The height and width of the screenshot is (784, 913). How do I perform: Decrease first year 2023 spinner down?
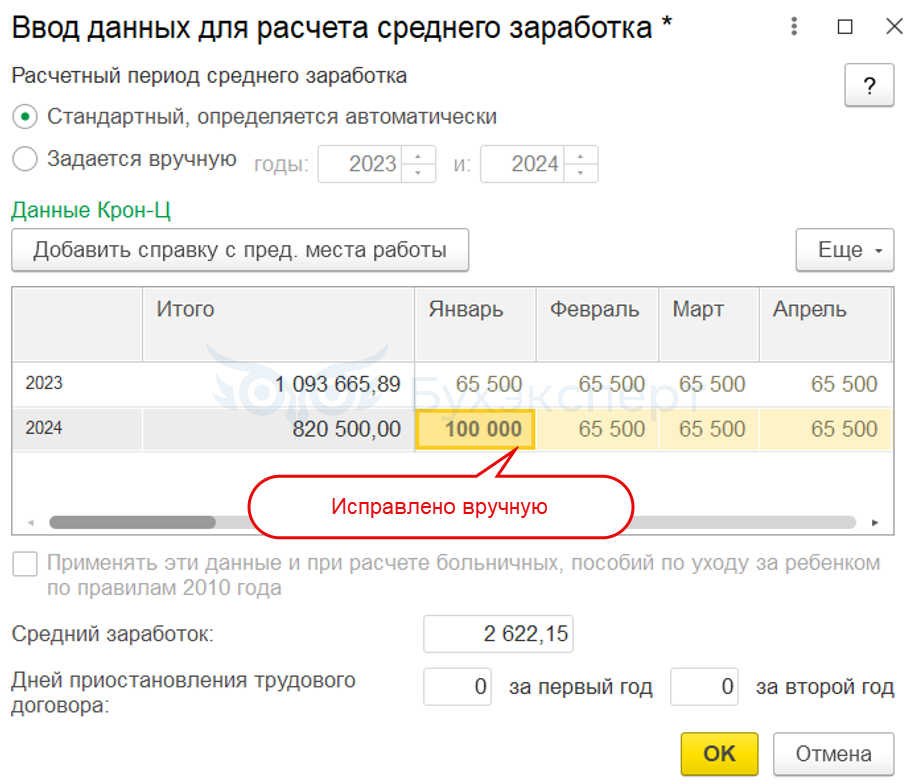(x=418, y=172)
